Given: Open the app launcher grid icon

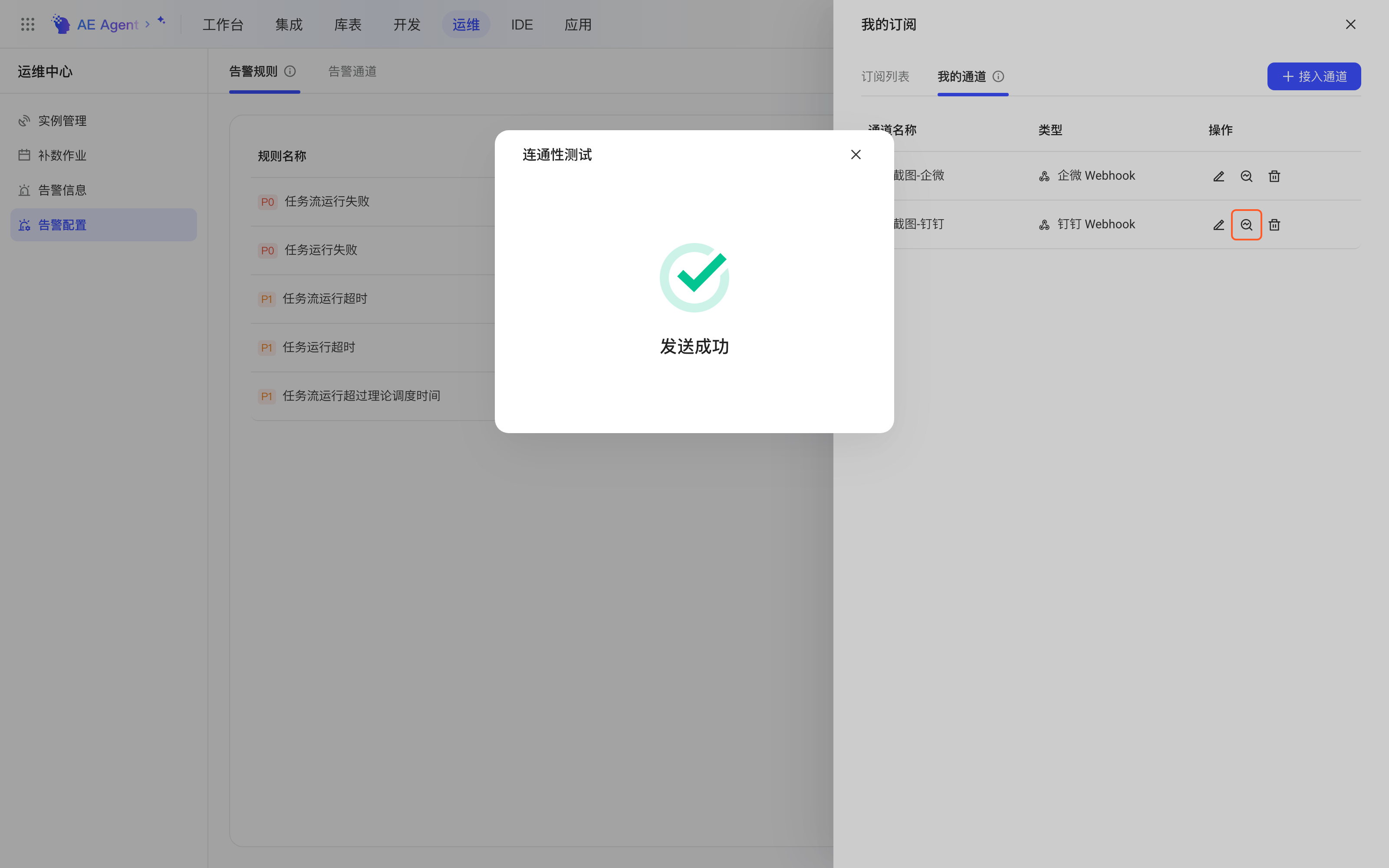Looking at the screenshot, I should (x=27, y=24).
